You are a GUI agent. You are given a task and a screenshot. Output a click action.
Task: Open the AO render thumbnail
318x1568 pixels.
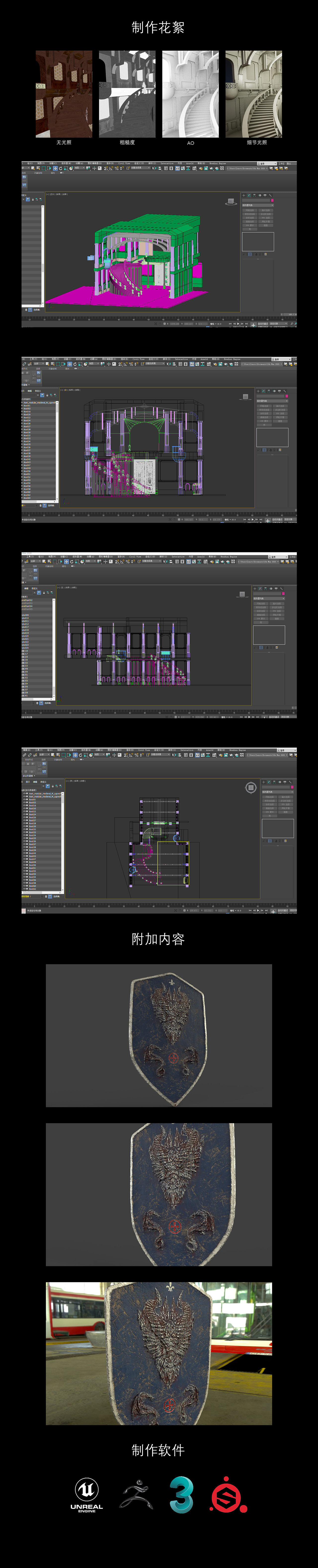point(190,94)
